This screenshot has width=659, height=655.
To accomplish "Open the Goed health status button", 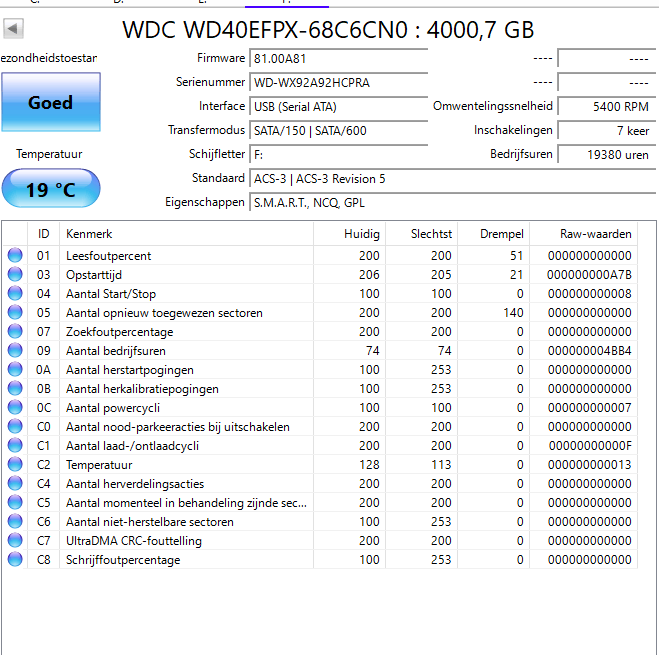I will point(51,102).
